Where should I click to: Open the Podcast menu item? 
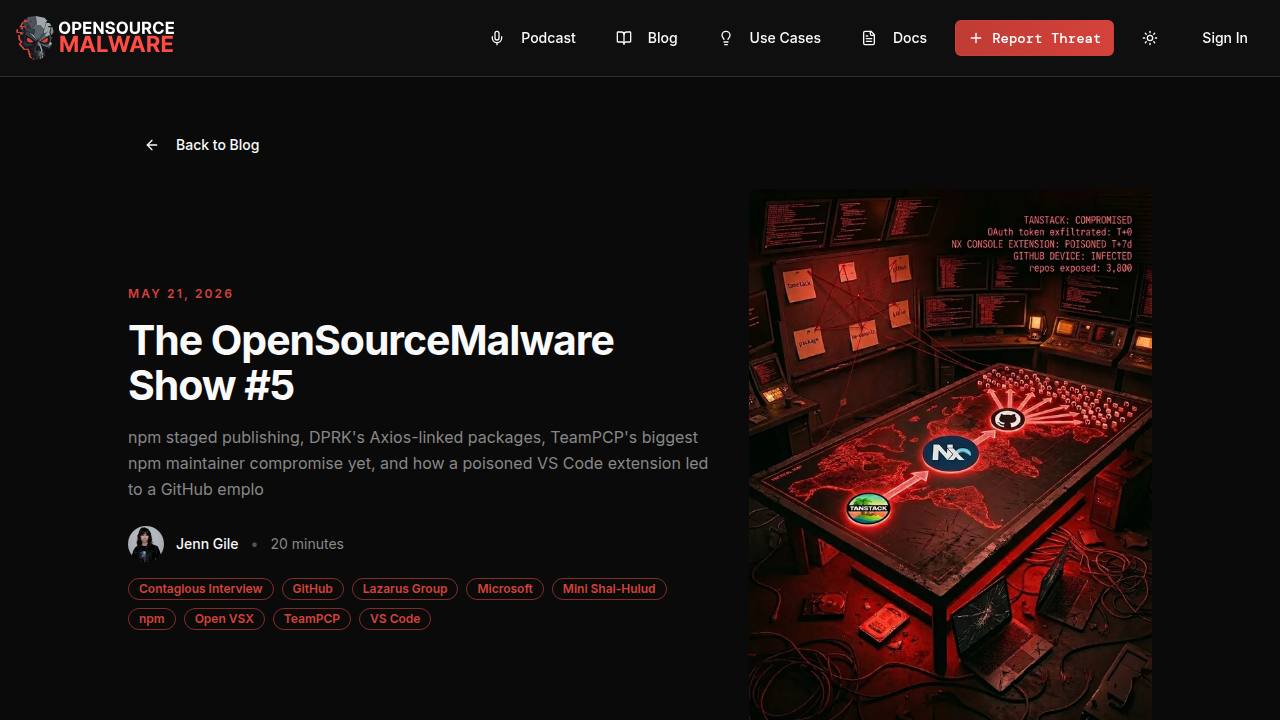pyautogui.click(x=534, y=38)
